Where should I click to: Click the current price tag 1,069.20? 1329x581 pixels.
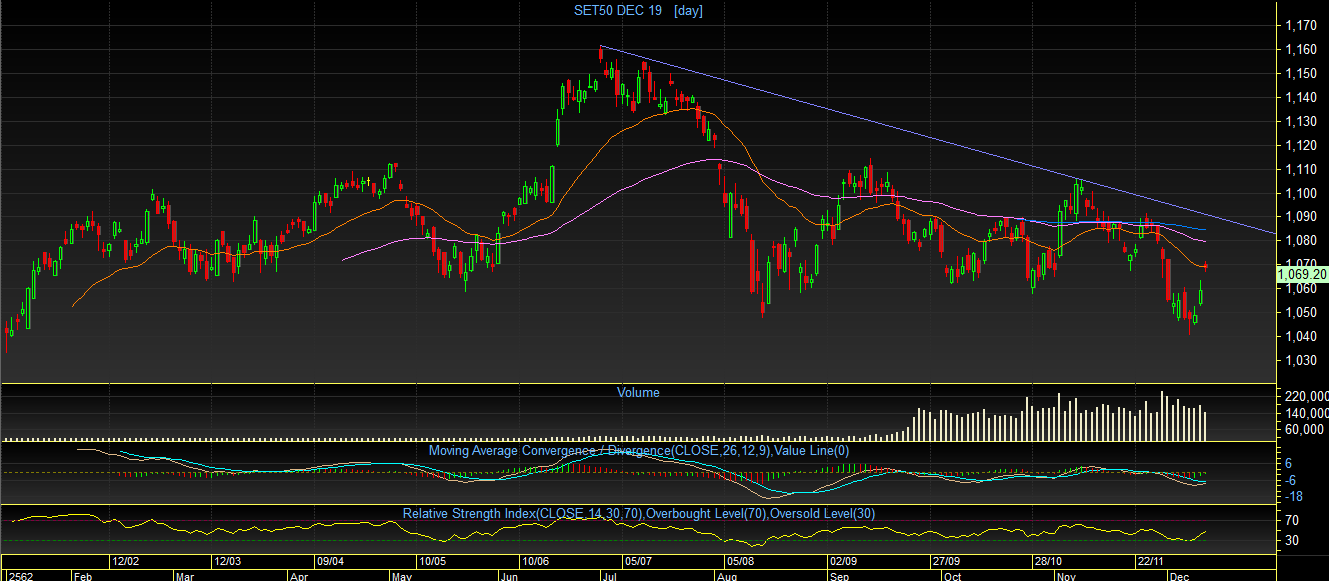[1303, 273]
